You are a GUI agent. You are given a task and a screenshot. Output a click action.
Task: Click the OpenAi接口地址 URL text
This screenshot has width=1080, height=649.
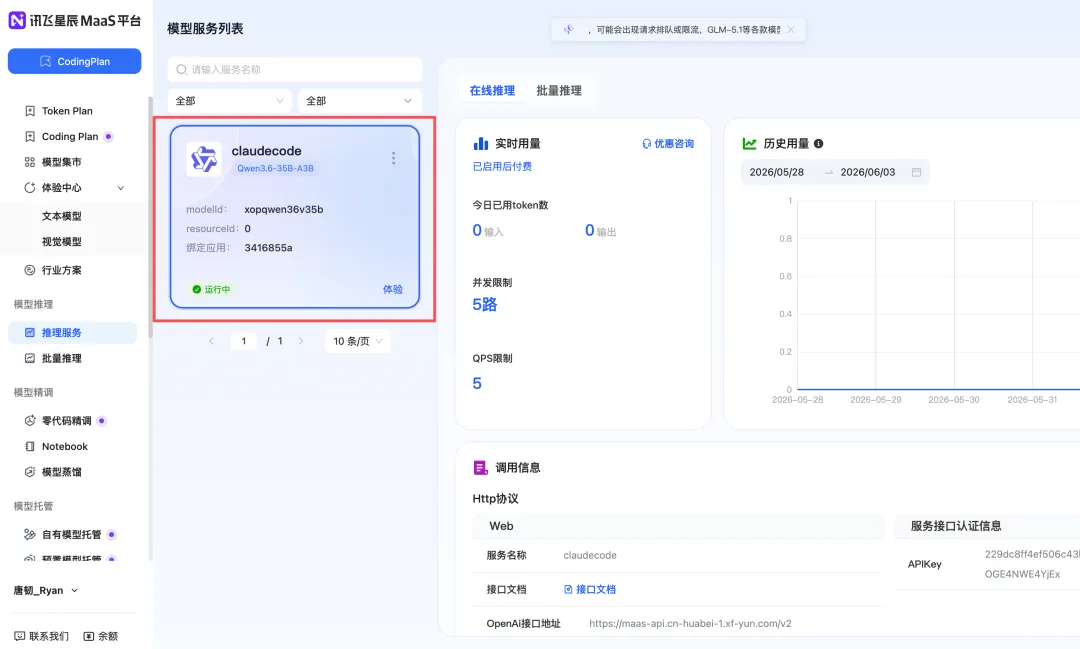click(x=690, y=624)
